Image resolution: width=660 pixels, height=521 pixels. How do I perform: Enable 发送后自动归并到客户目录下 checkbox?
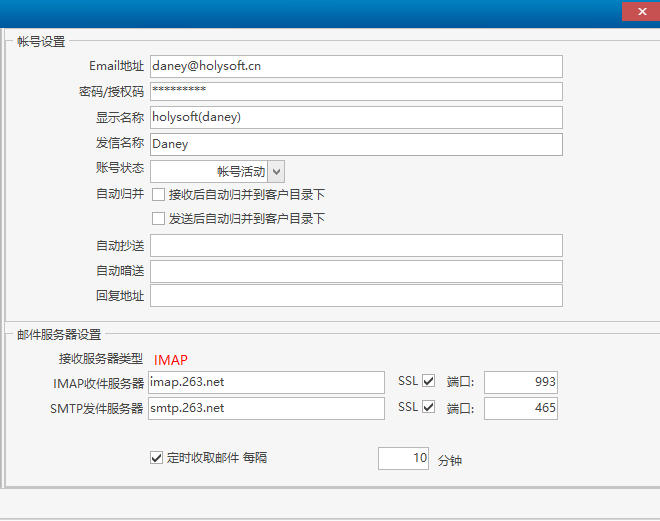point(158,219)
